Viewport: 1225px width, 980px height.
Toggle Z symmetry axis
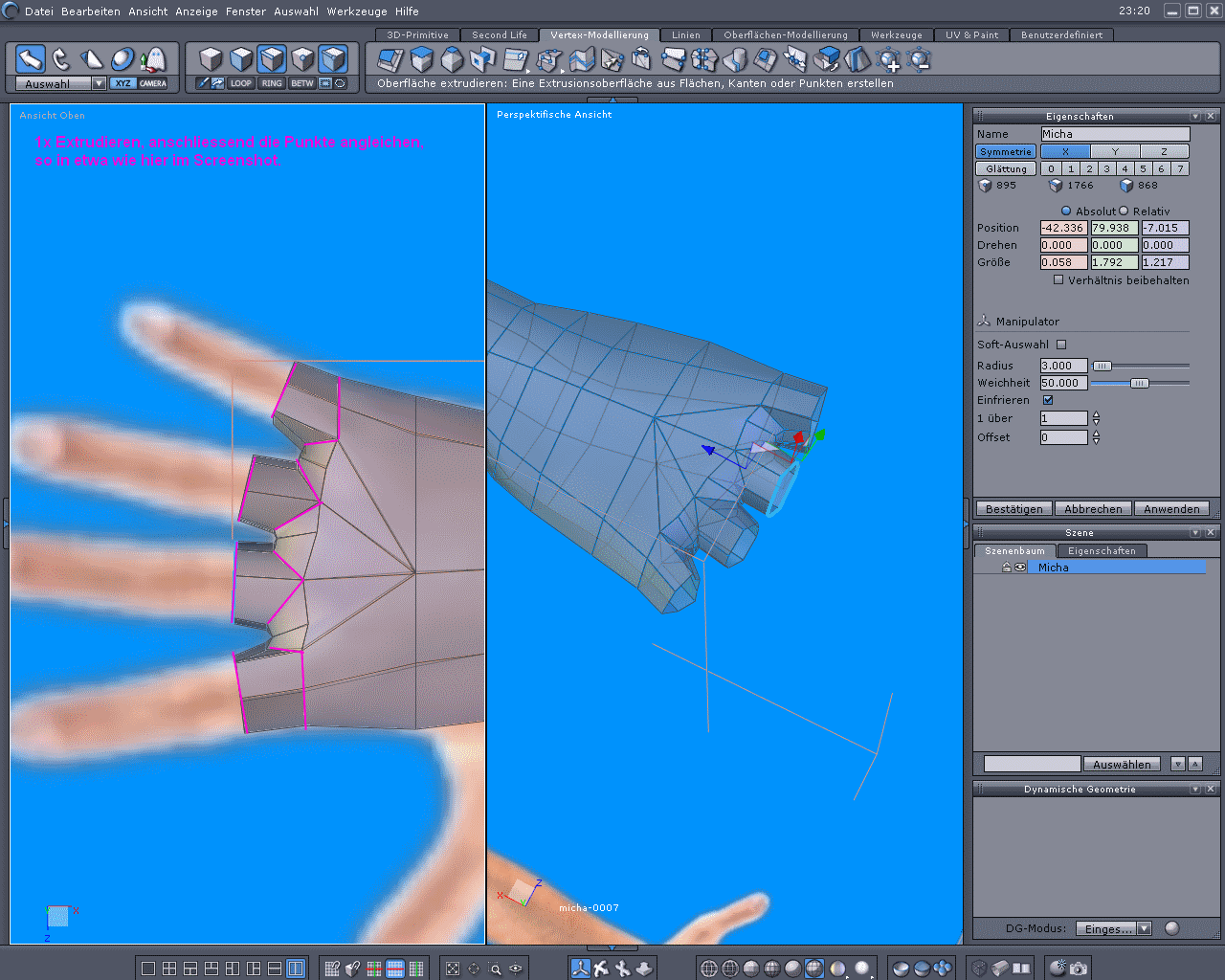pos(1164,151)
